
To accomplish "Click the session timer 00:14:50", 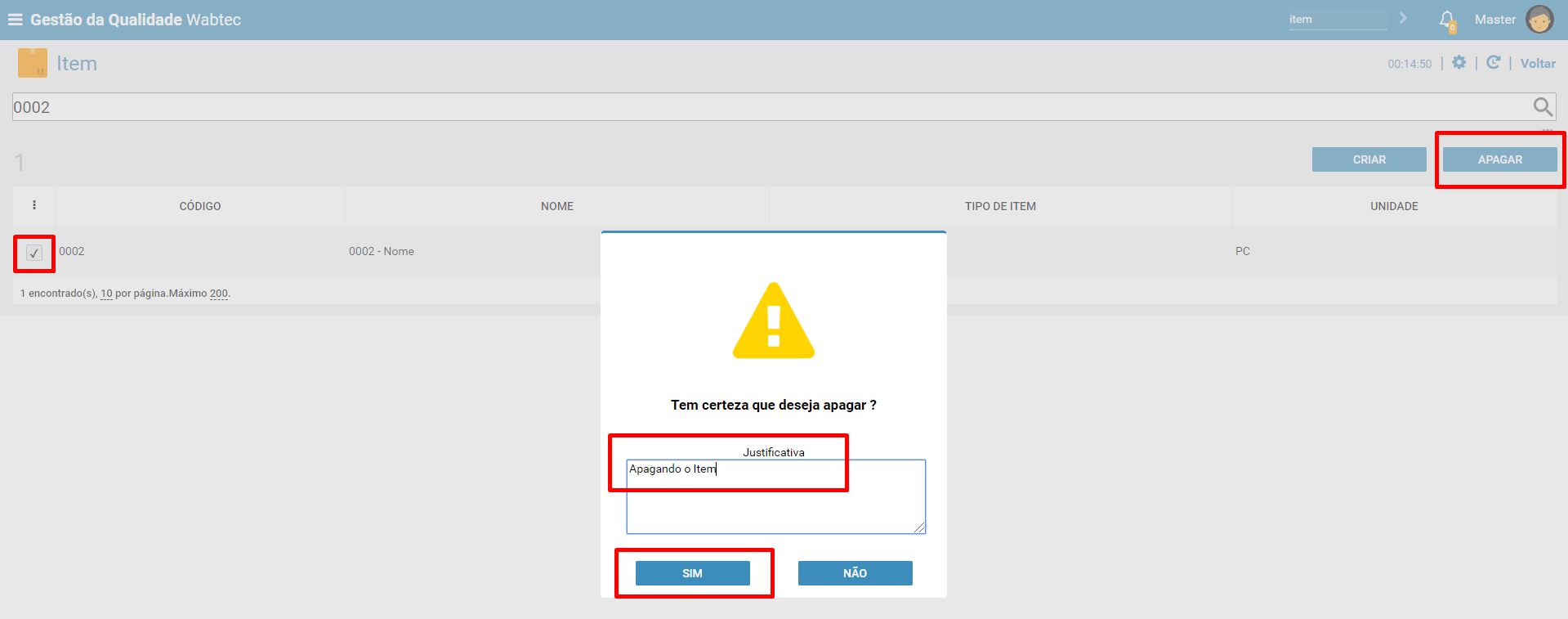I will click(x=1409, y=64).
